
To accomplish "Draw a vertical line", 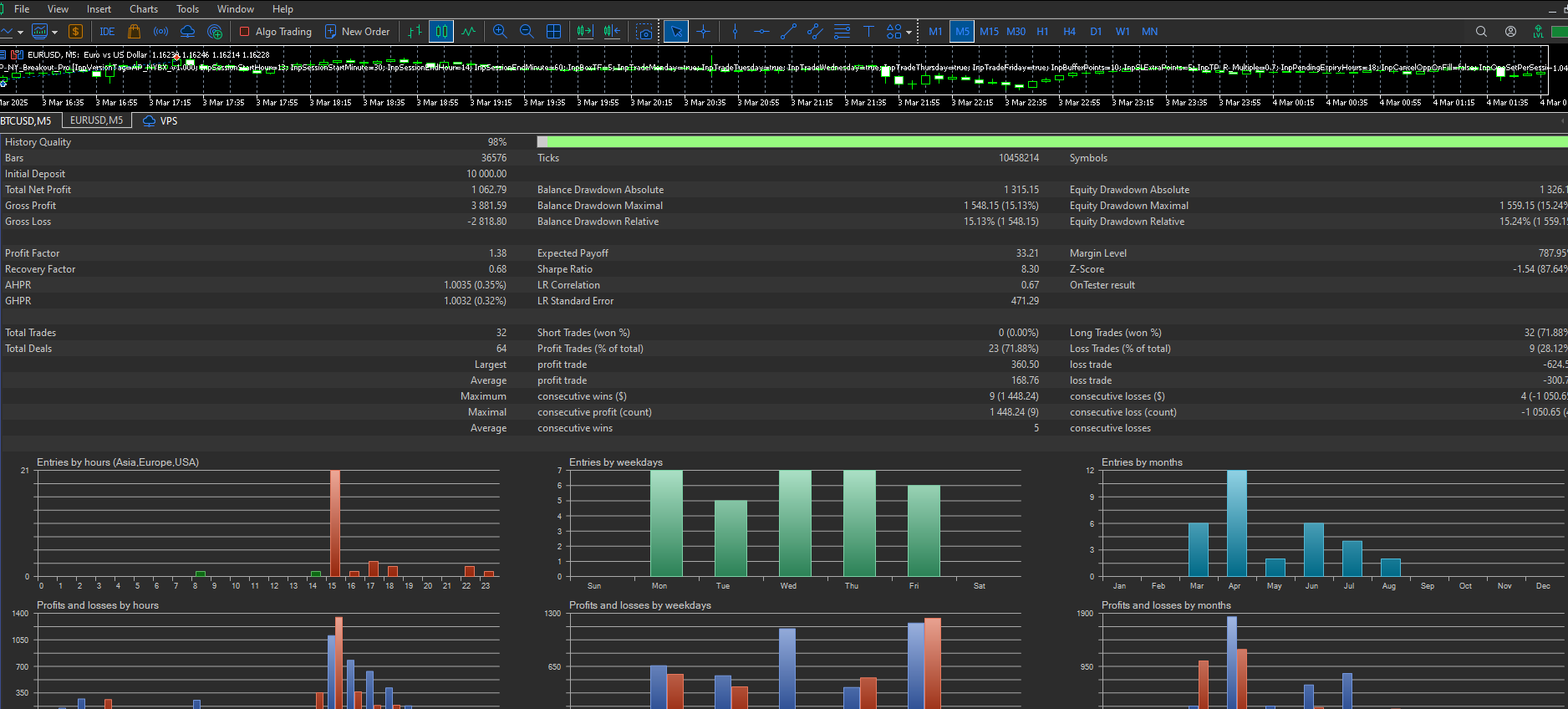I will 735,32.
